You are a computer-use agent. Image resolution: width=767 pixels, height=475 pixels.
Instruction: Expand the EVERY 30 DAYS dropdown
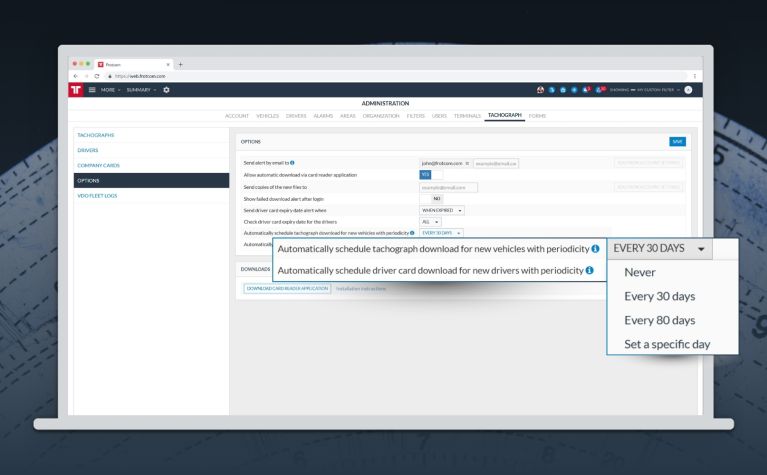(x=661, y=248)
